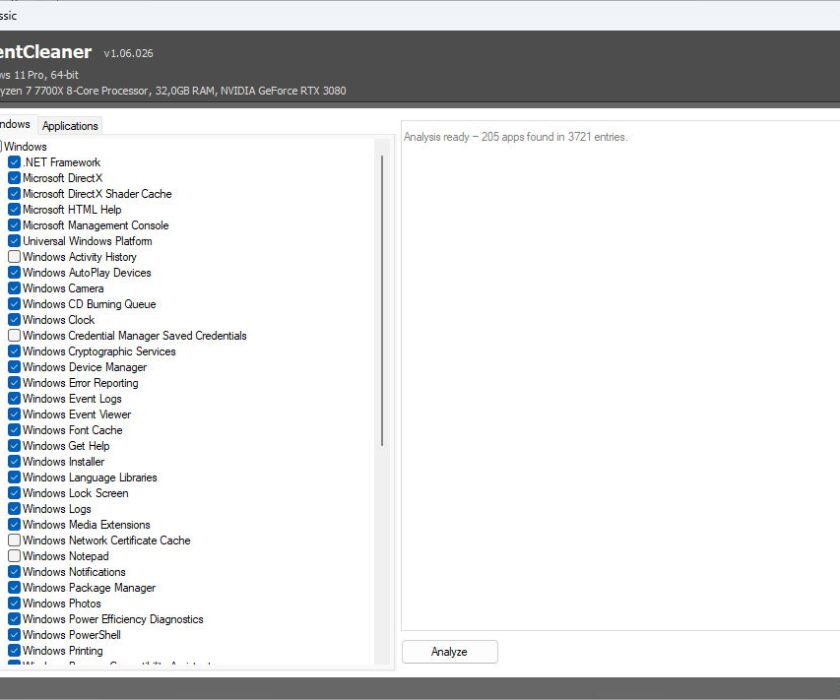This screenshot has height=700, width=840.
Task: Select the 'Windows Event Viewer' label
Action: 77,415
